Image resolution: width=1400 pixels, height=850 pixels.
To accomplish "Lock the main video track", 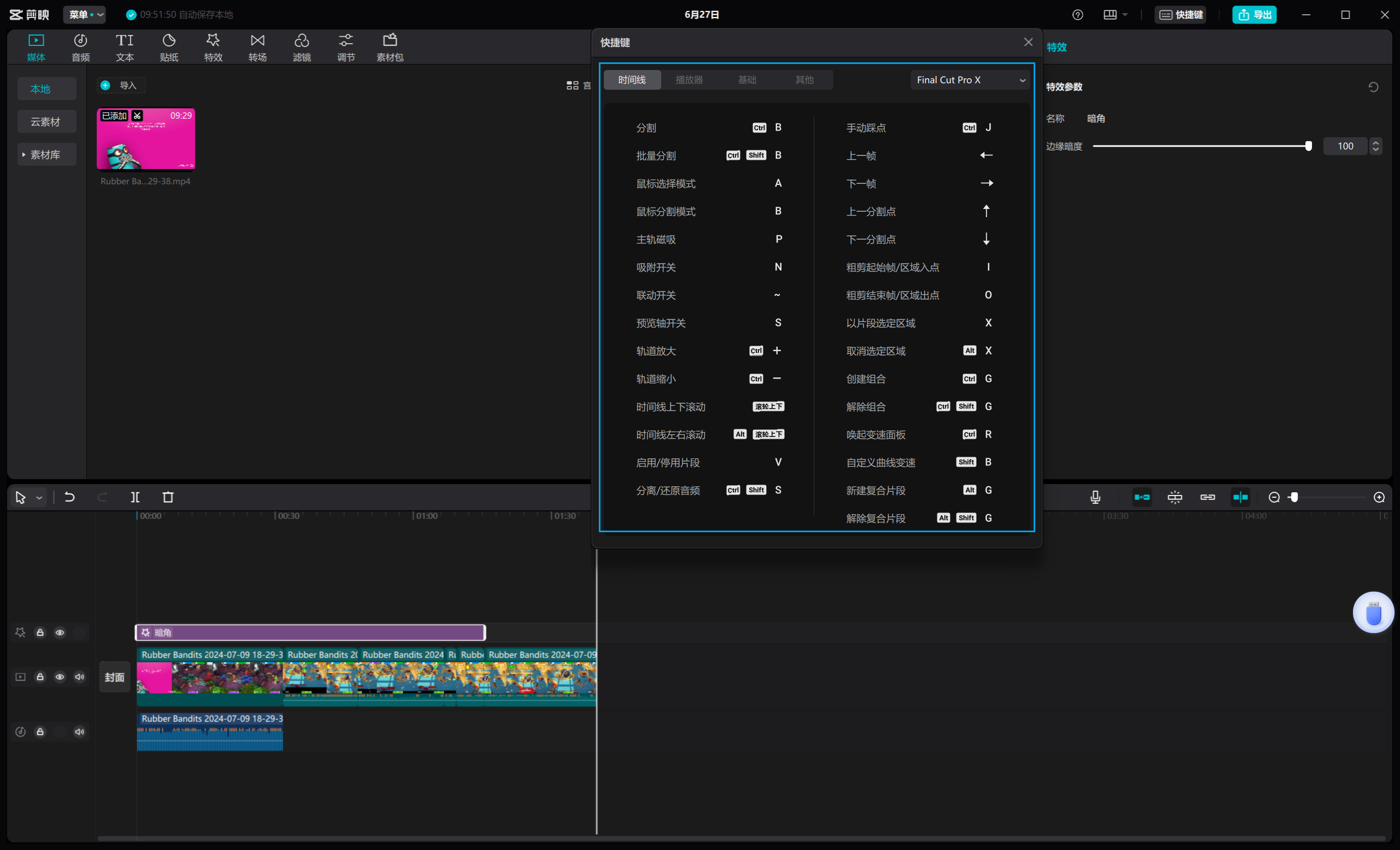I will tap(40, 677).
